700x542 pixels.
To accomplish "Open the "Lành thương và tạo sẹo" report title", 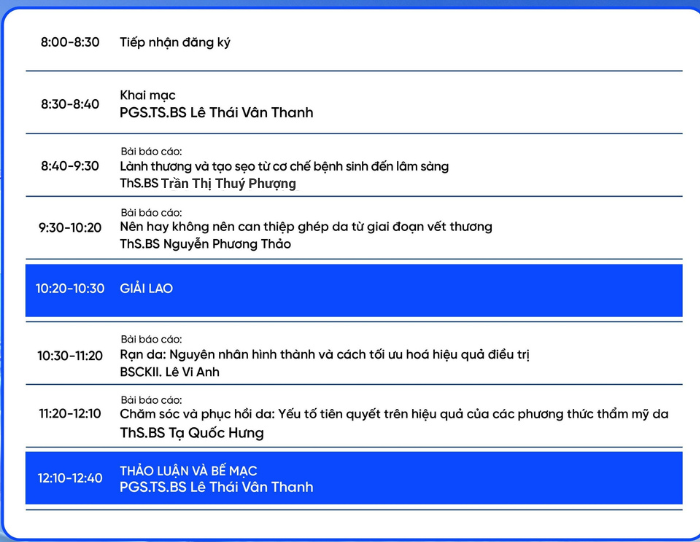I will (x=284, y=166).
